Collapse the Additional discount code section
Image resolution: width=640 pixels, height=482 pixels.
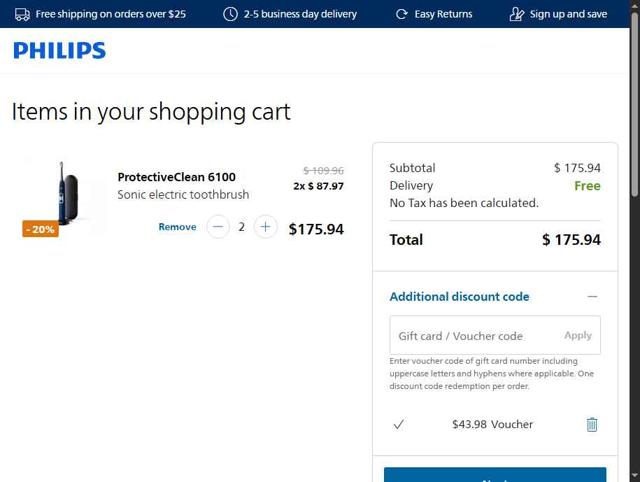(x=592, y=296)
